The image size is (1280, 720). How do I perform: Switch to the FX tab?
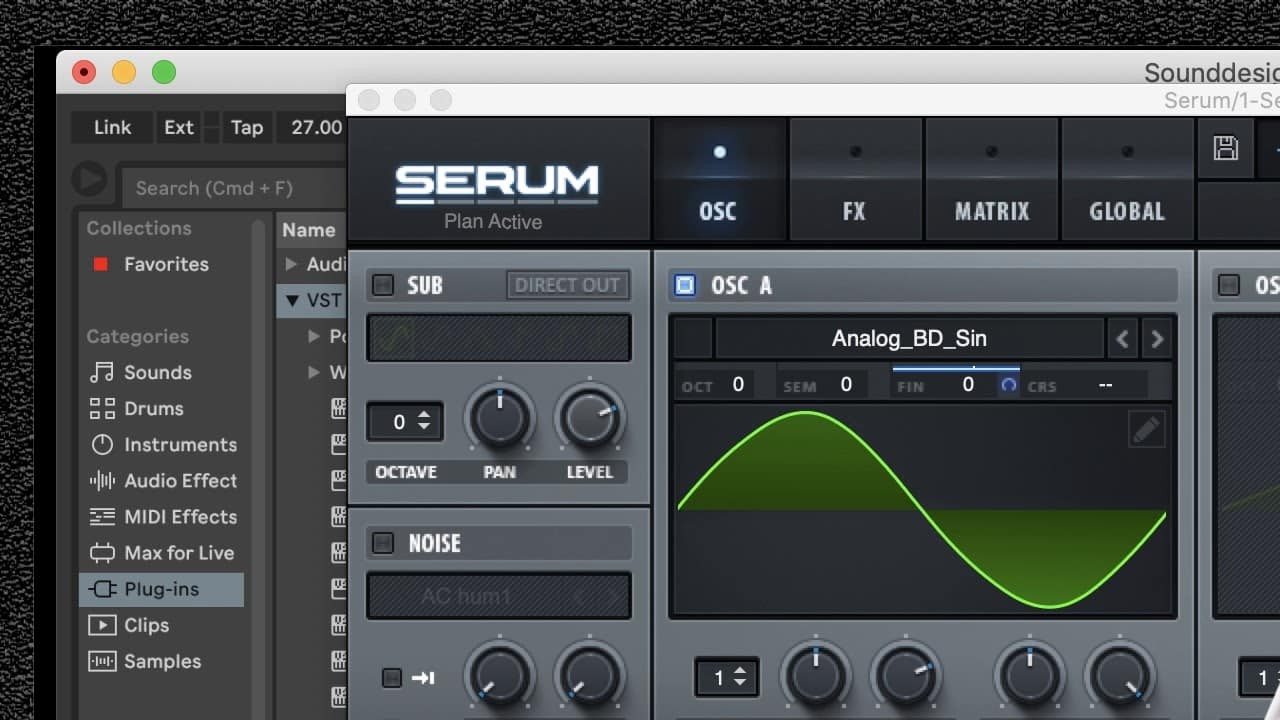[x=855, y=179]
